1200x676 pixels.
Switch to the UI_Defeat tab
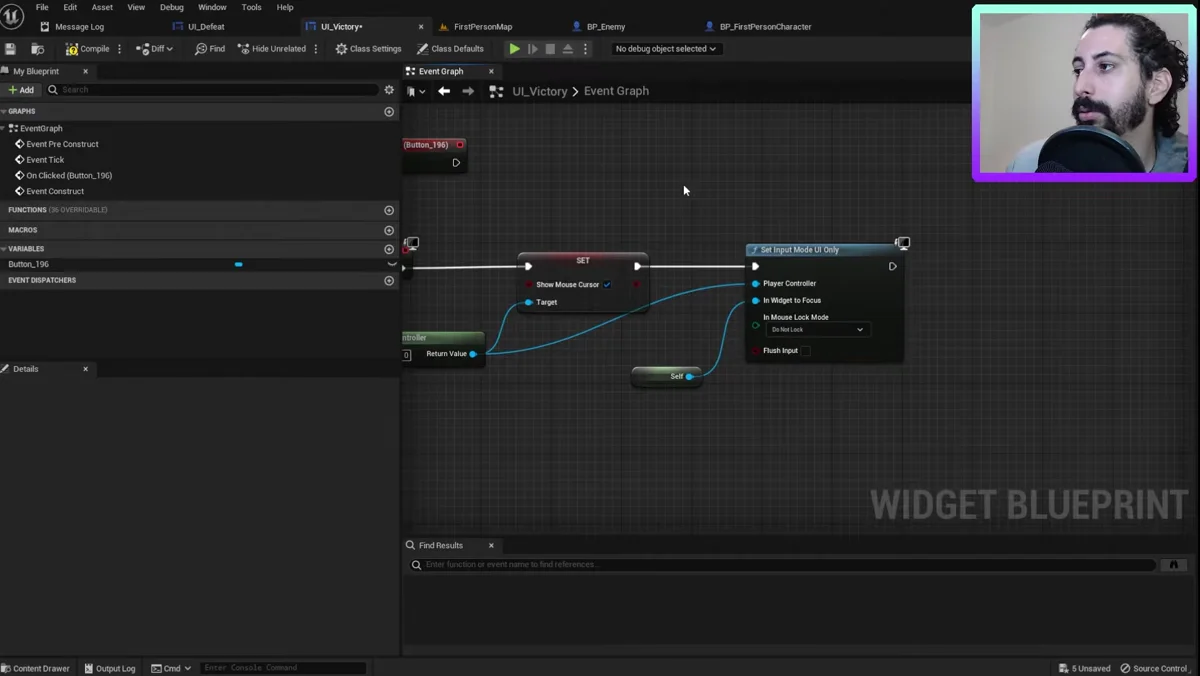[206, 27]
